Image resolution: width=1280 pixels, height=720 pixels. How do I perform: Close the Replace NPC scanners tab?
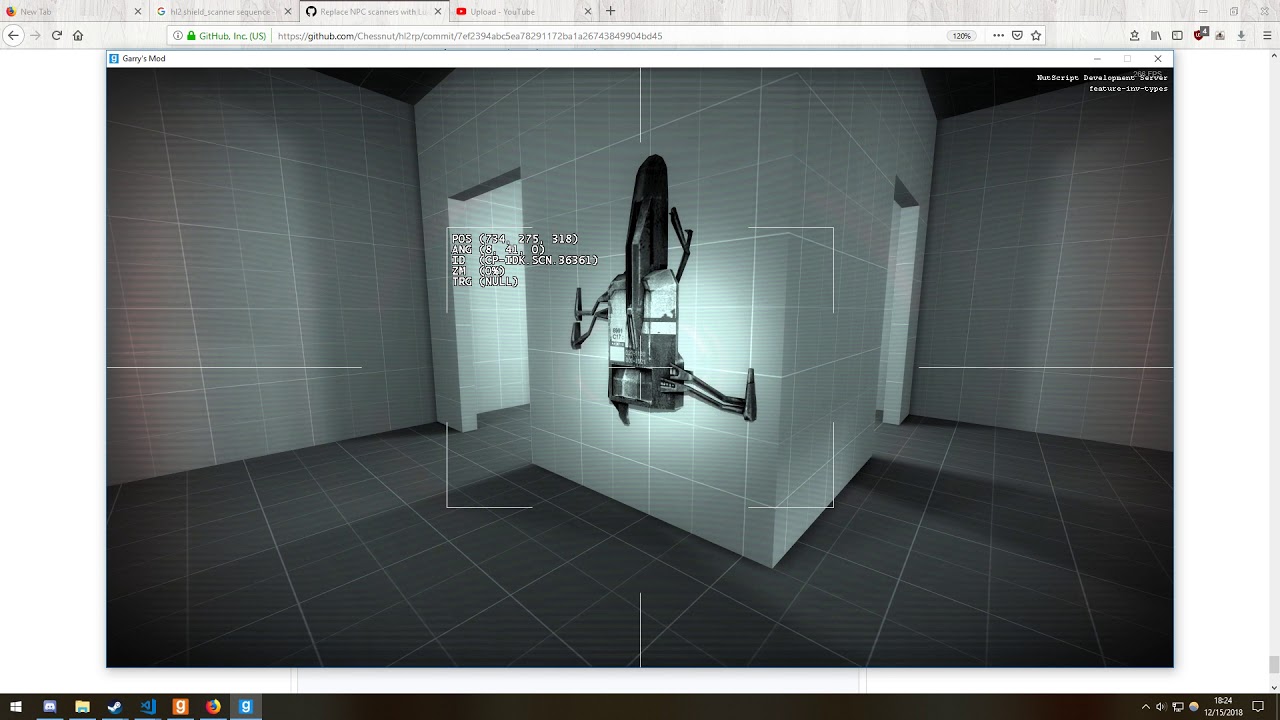coord(438,12)
